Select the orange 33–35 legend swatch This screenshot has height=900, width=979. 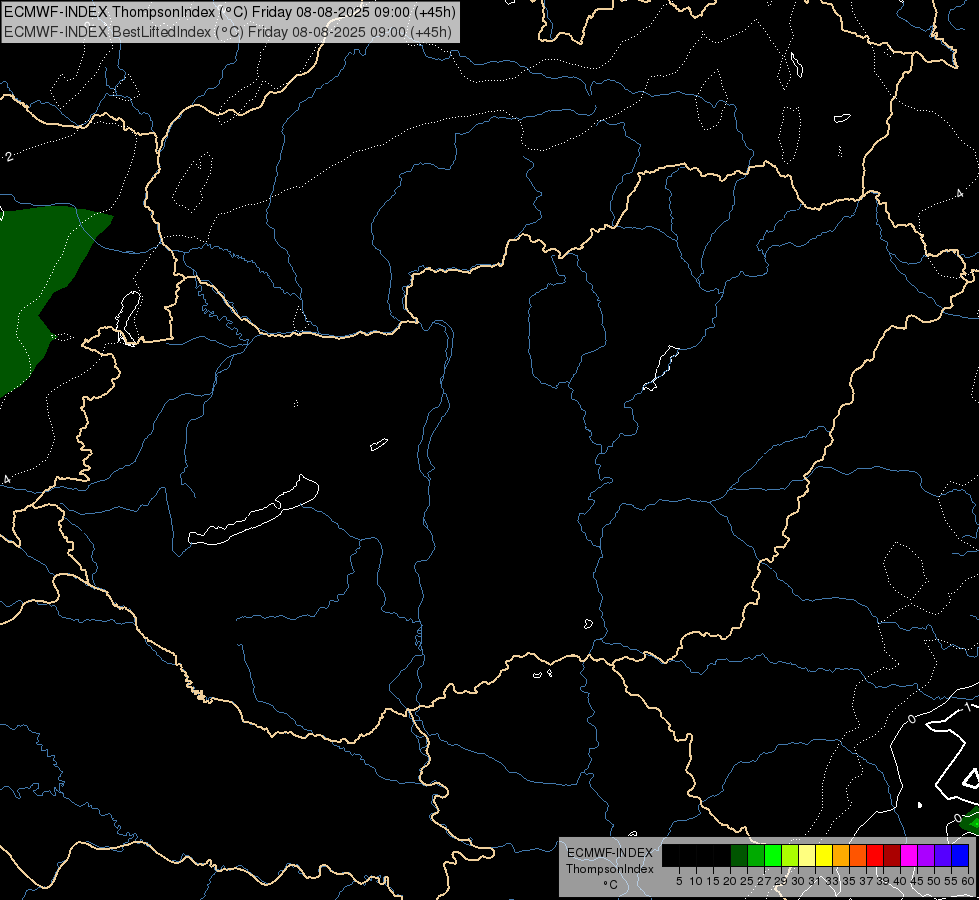pos(841,856)
